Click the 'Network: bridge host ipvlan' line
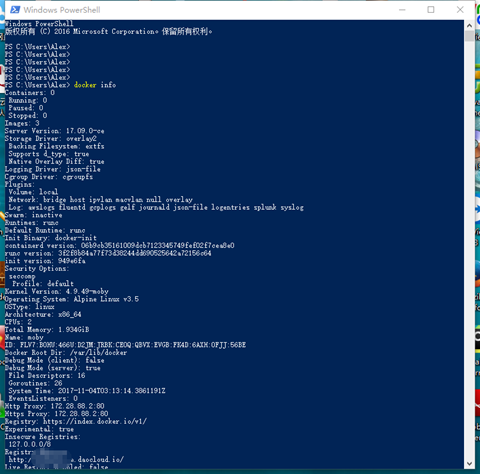This screenshot has height=474, width=480. coord(101,199)
